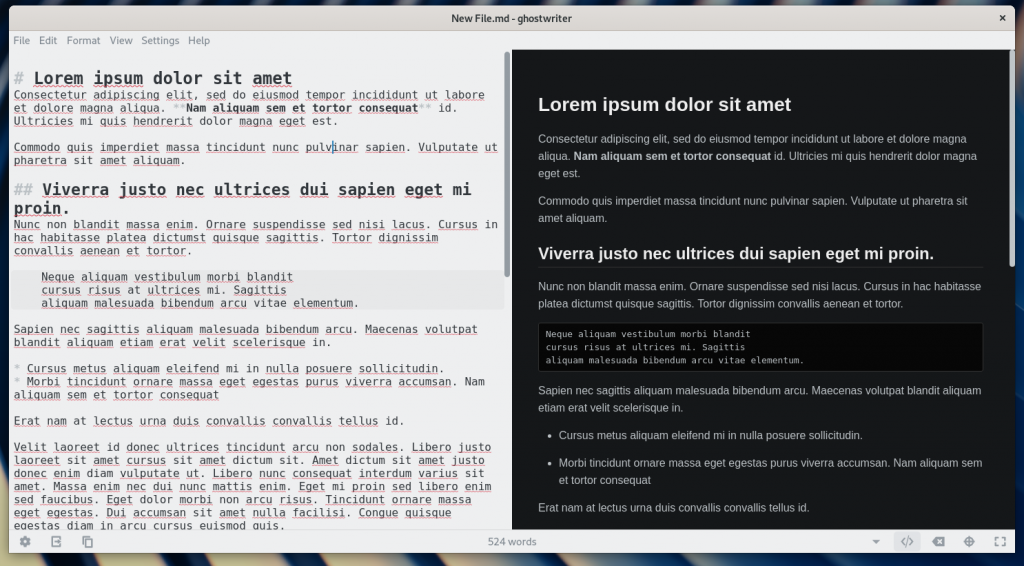Click the export document icon
This screenshot has height=566, width=1024.
pos(56,541)
